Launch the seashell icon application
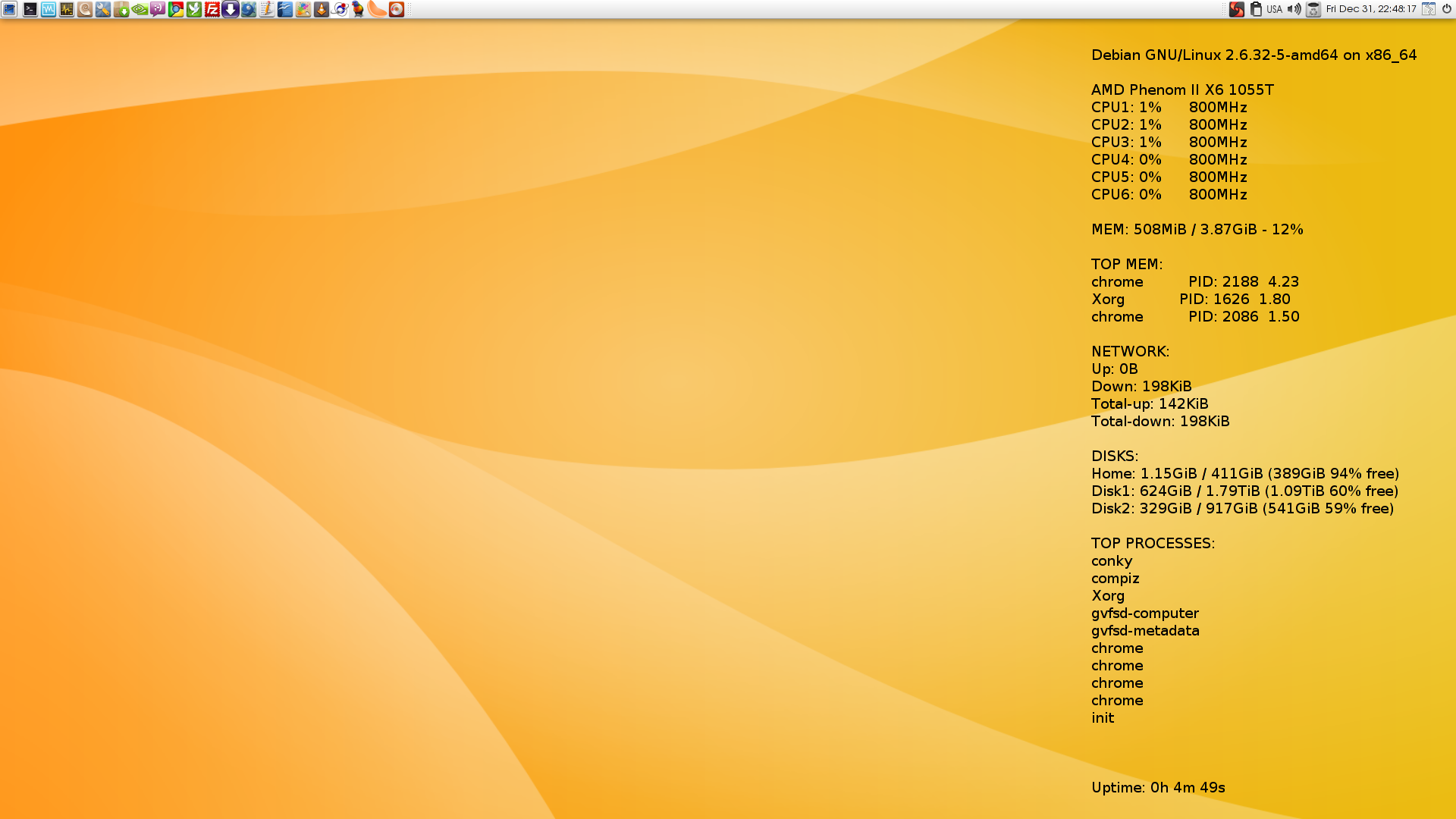This screenshot has width=1456, height=819. pos(85,9)
